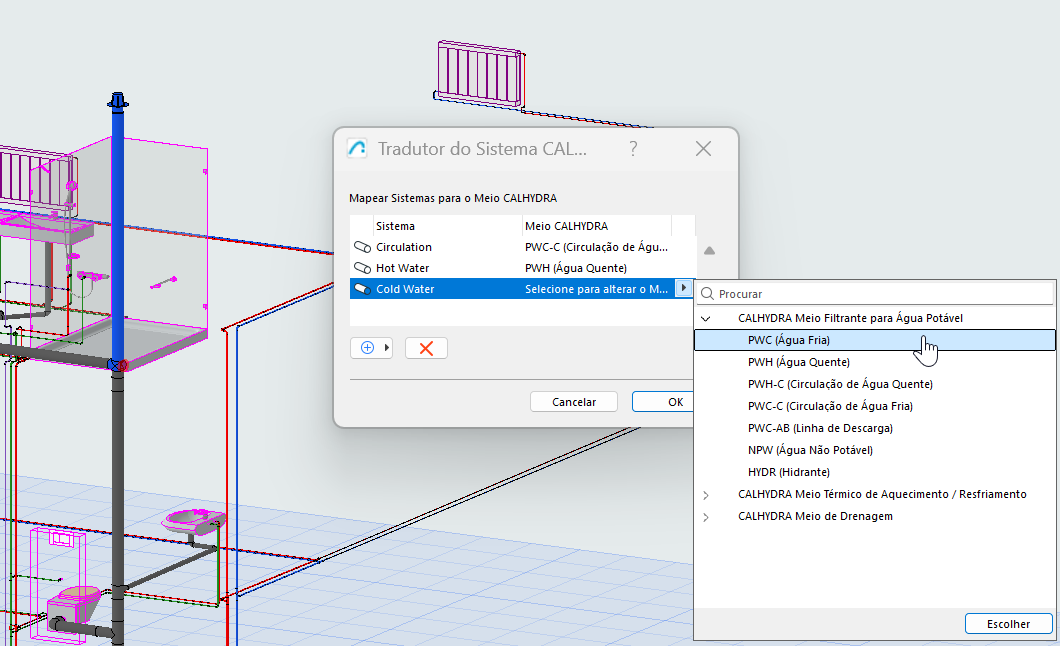Click the add system plus button
The width and height of the screenshot is (1060, 646).
pyautogui.click(x=367, y=347)
